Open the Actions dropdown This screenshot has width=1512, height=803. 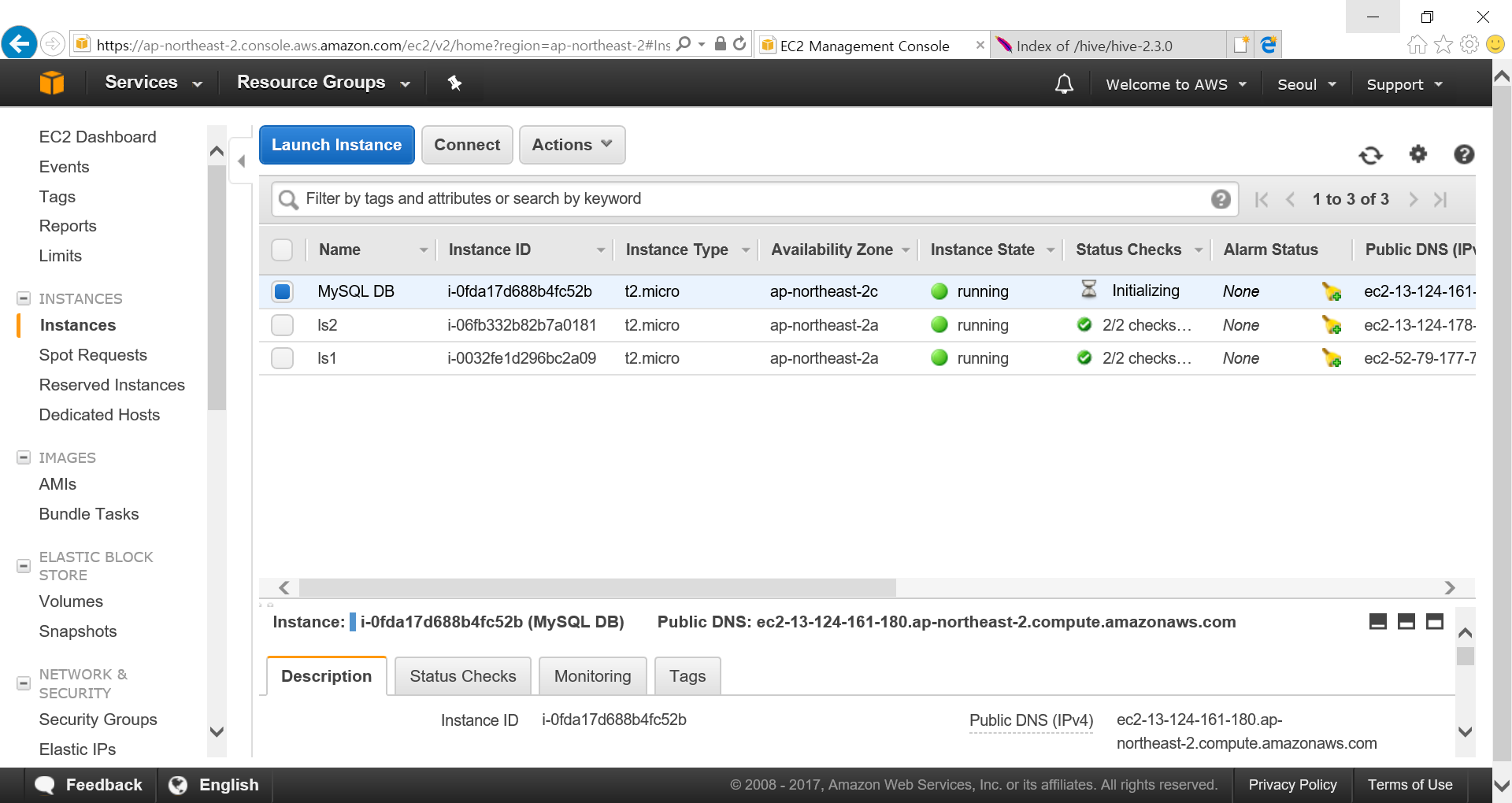click(572, 145)
